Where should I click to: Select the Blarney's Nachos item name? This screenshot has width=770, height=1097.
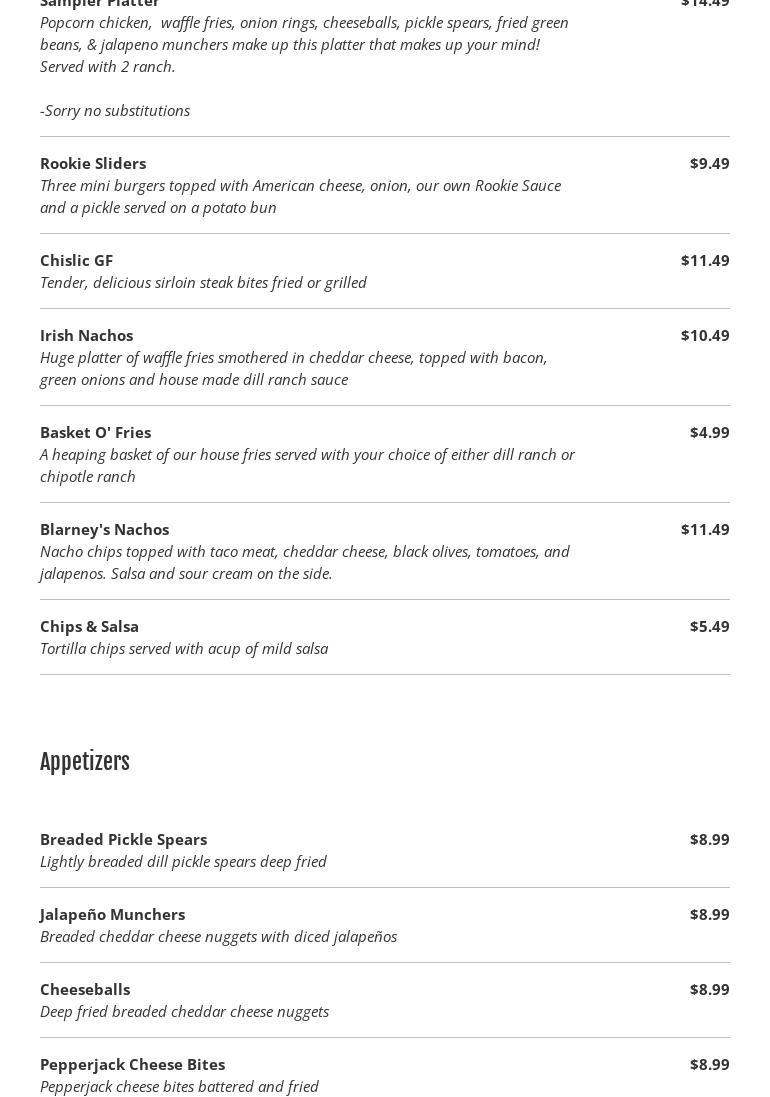pyautogui.click(x=104, y=529)
